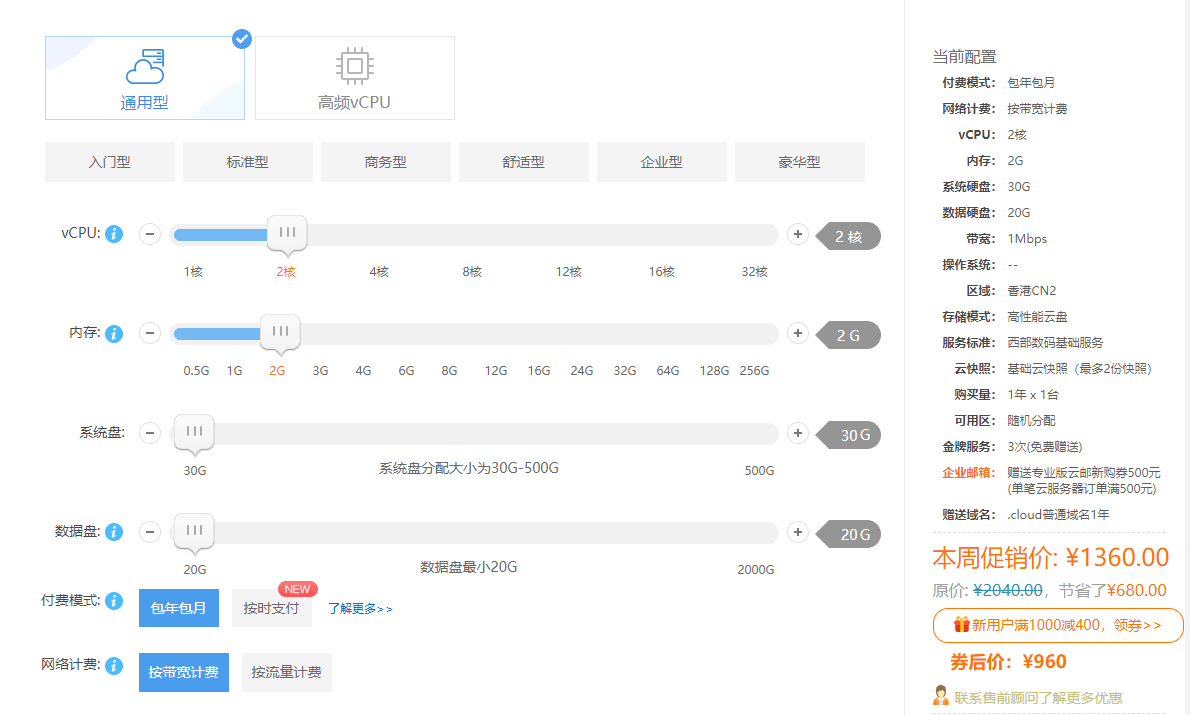The width and height of the screenshot is (1190, 715).
Task: Open the 数据盘 info tooltip icon
Action: coord(114,532)
